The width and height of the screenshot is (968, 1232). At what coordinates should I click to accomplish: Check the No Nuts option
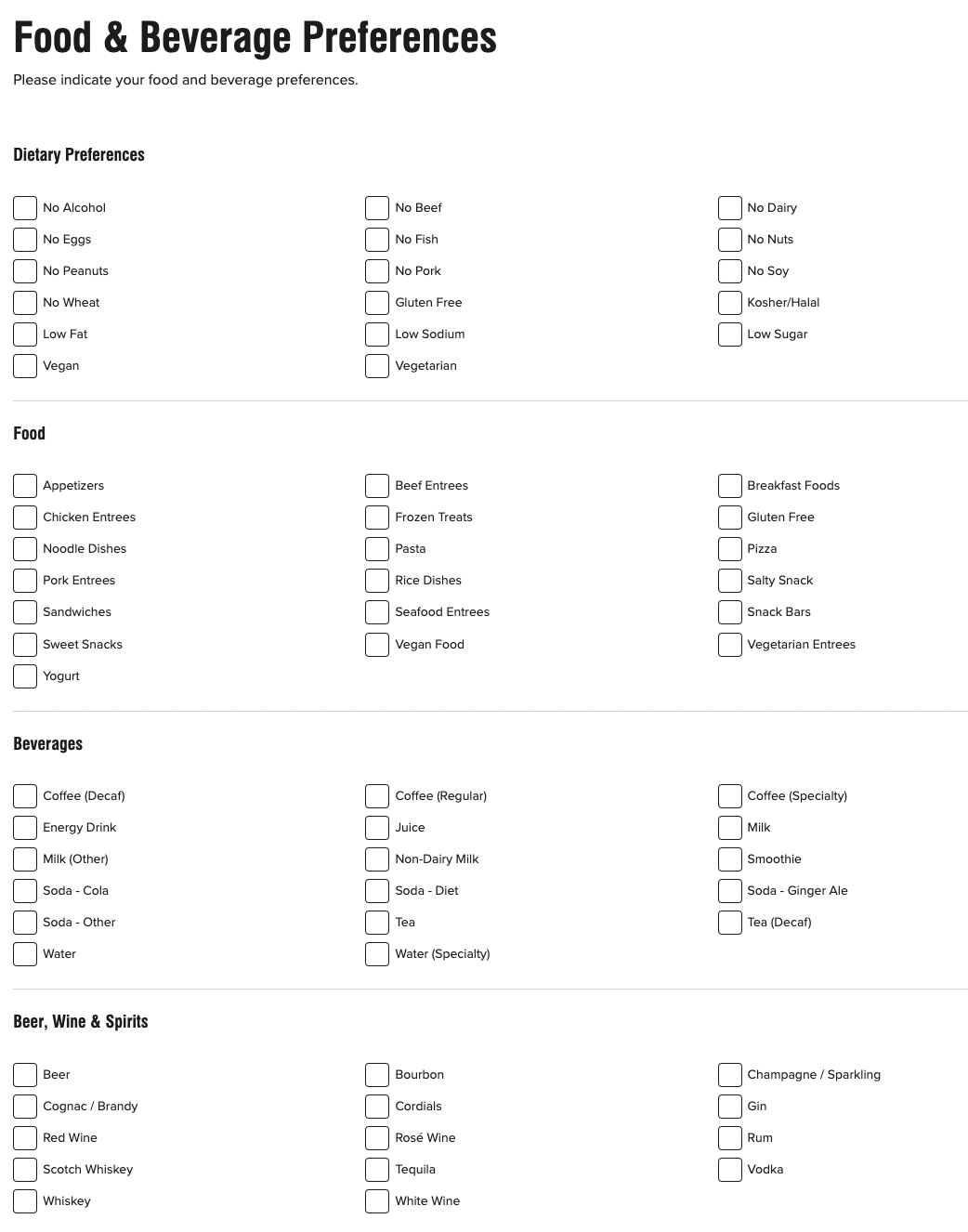[x=729, y=239]
